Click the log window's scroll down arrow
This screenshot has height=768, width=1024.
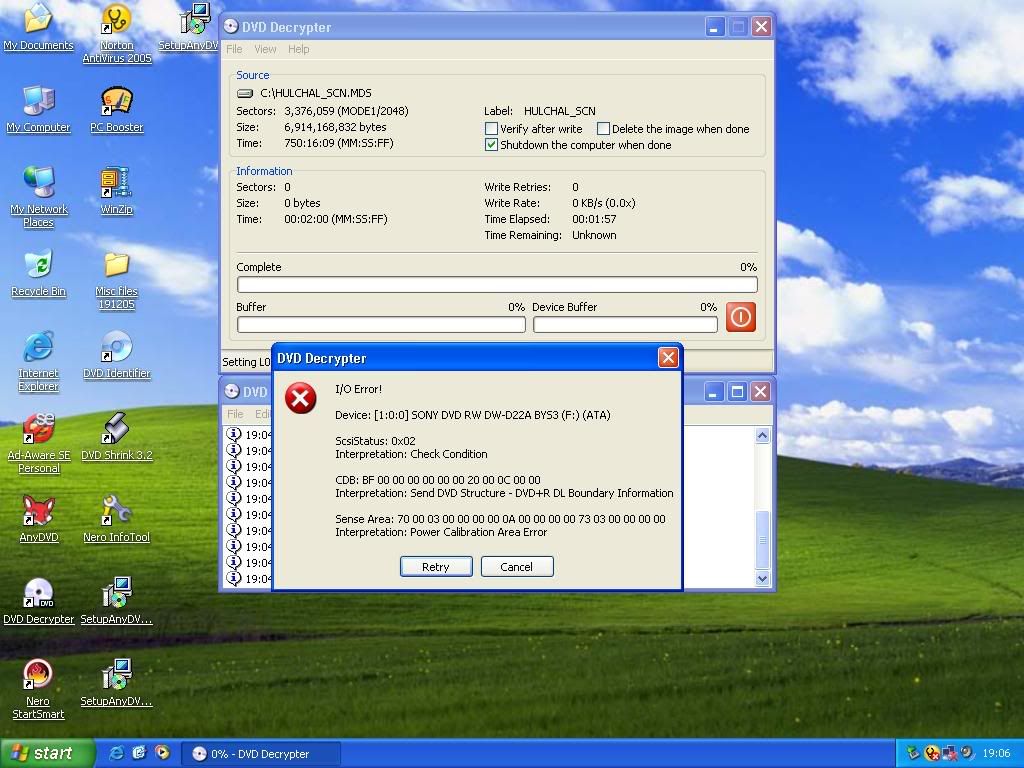click(762, 579)
